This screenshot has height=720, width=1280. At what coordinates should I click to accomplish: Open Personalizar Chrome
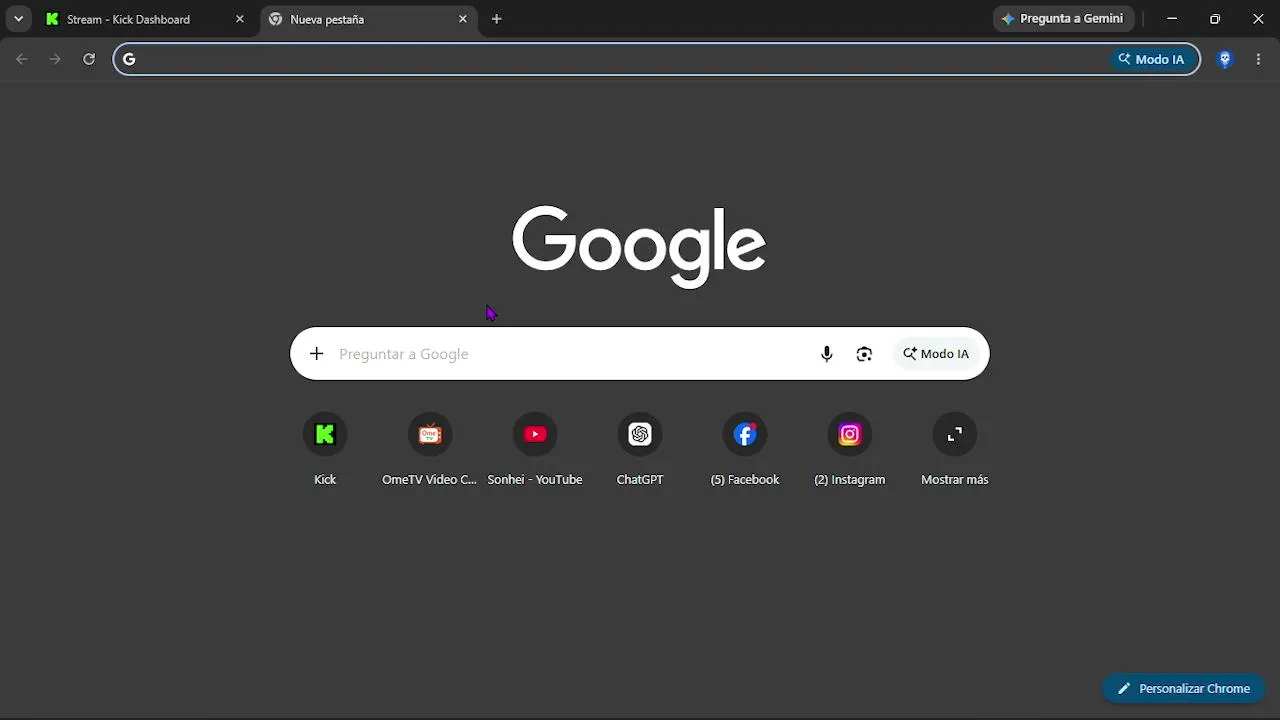coord(1184,688)
